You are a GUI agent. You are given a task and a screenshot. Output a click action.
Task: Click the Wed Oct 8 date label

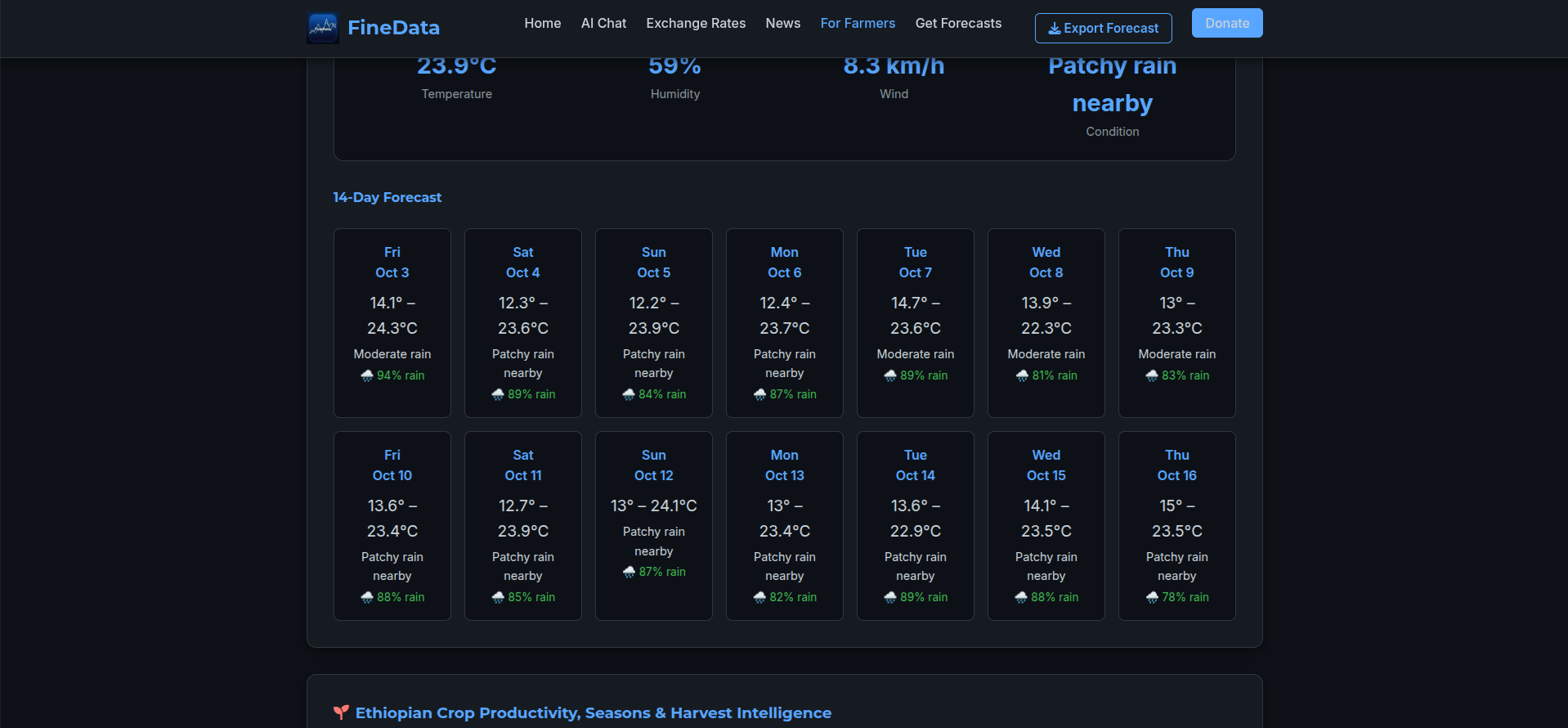click(x=1046, y=263)
